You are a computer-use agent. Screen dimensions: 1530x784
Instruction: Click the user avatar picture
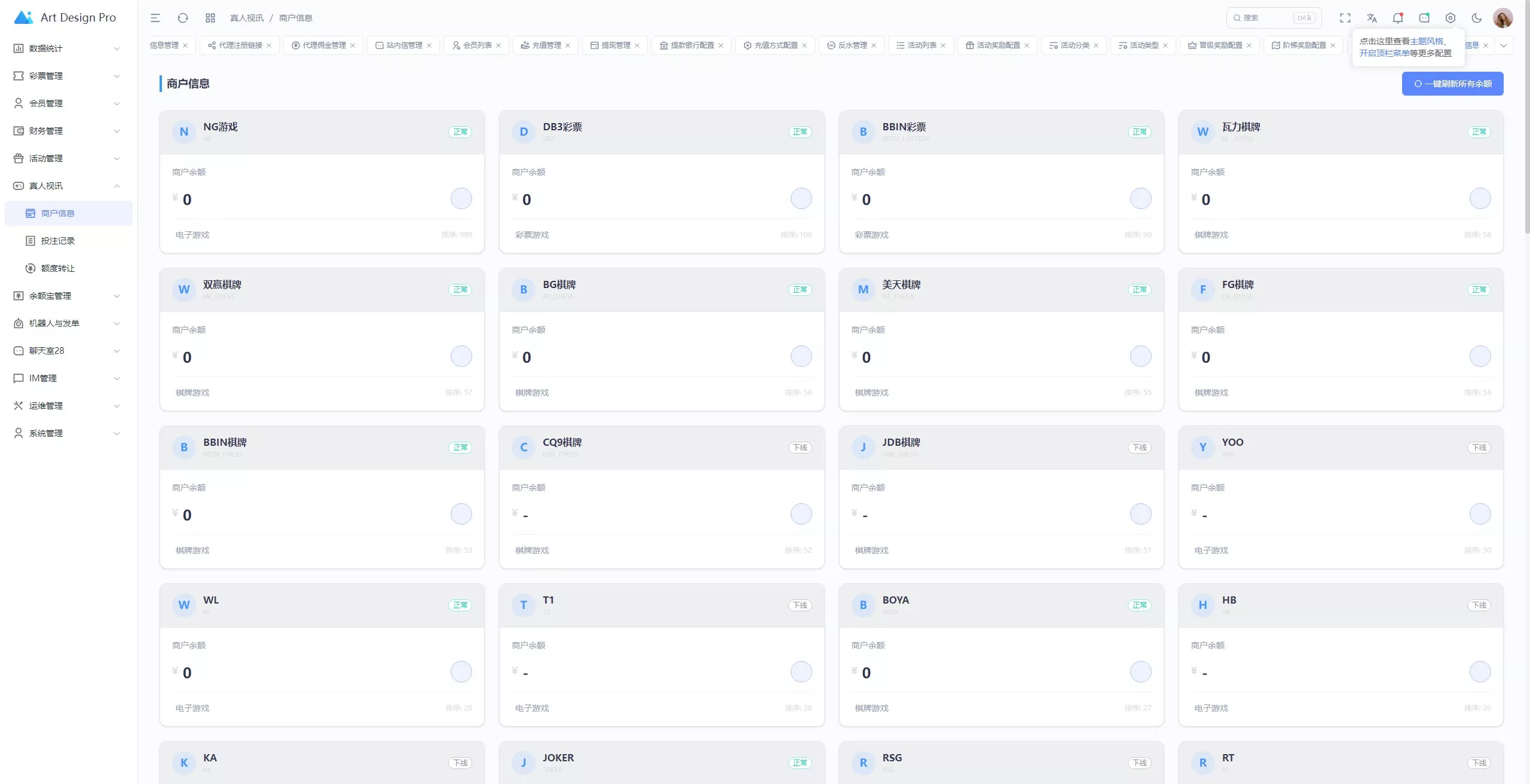[x=1503, y=18]
